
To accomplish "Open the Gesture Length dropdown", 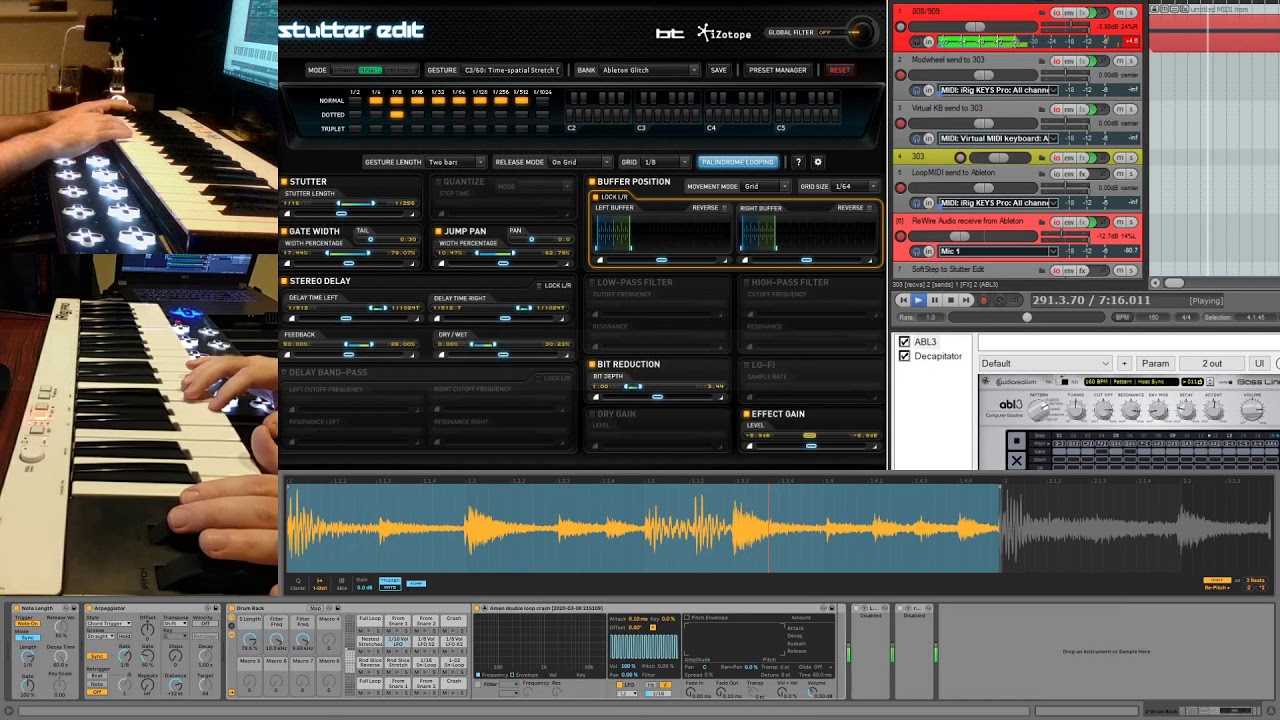I will click(x=455, y=162).
